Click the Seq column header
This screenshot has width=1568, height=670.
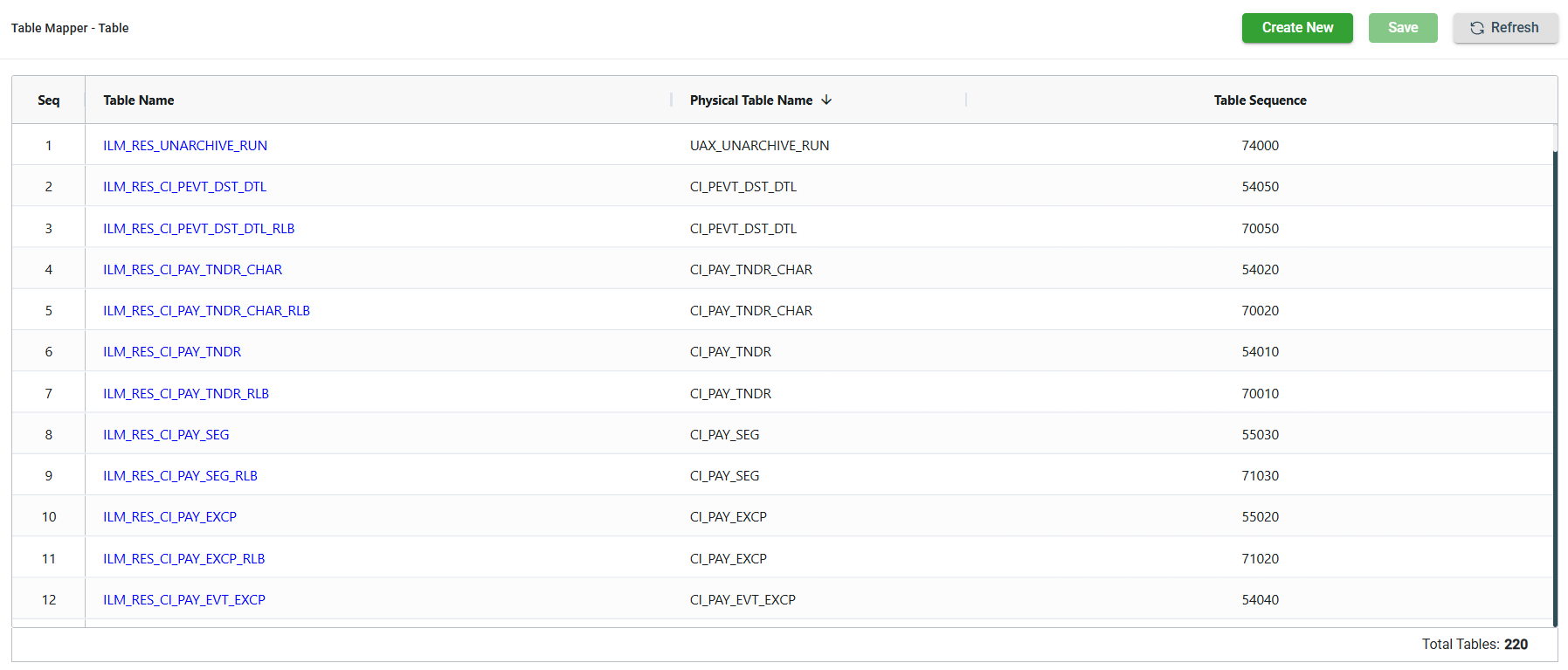click(49, 100)
